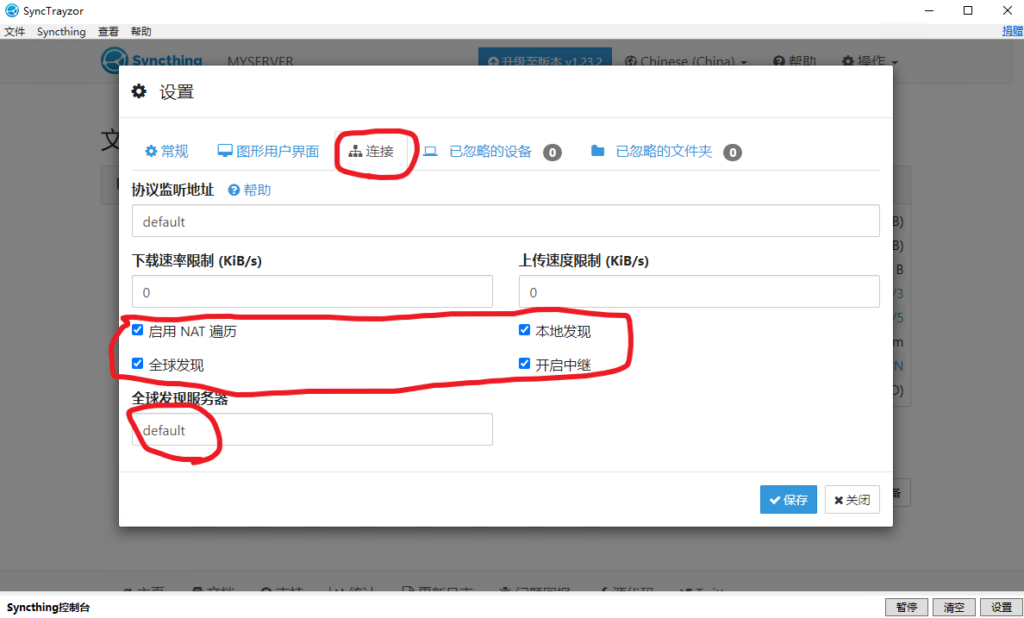This screenshot has width=1024, height=618.
Task: Click the 下载速率限制 input field
Action: coord(312,291)
